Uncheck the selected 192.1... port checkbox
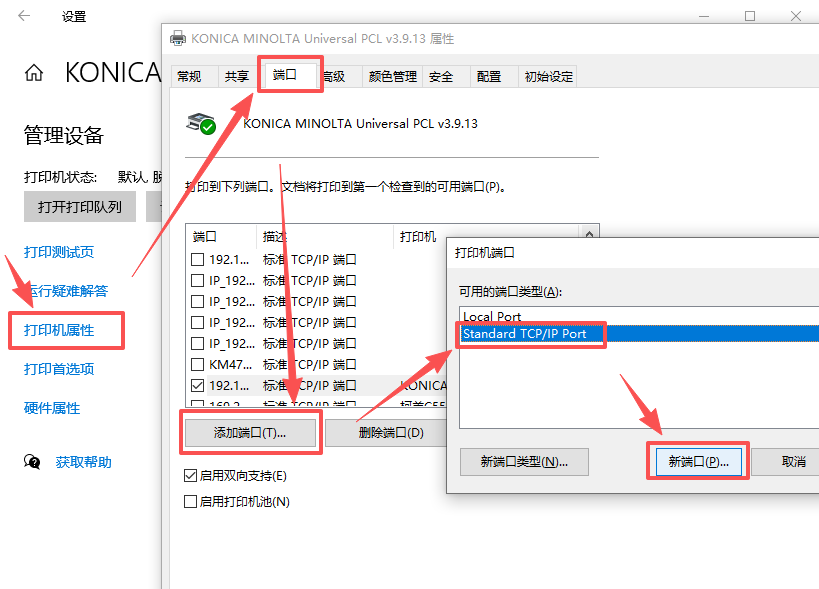This screenshot has width=819, height=589. click(x=197, y=385)
